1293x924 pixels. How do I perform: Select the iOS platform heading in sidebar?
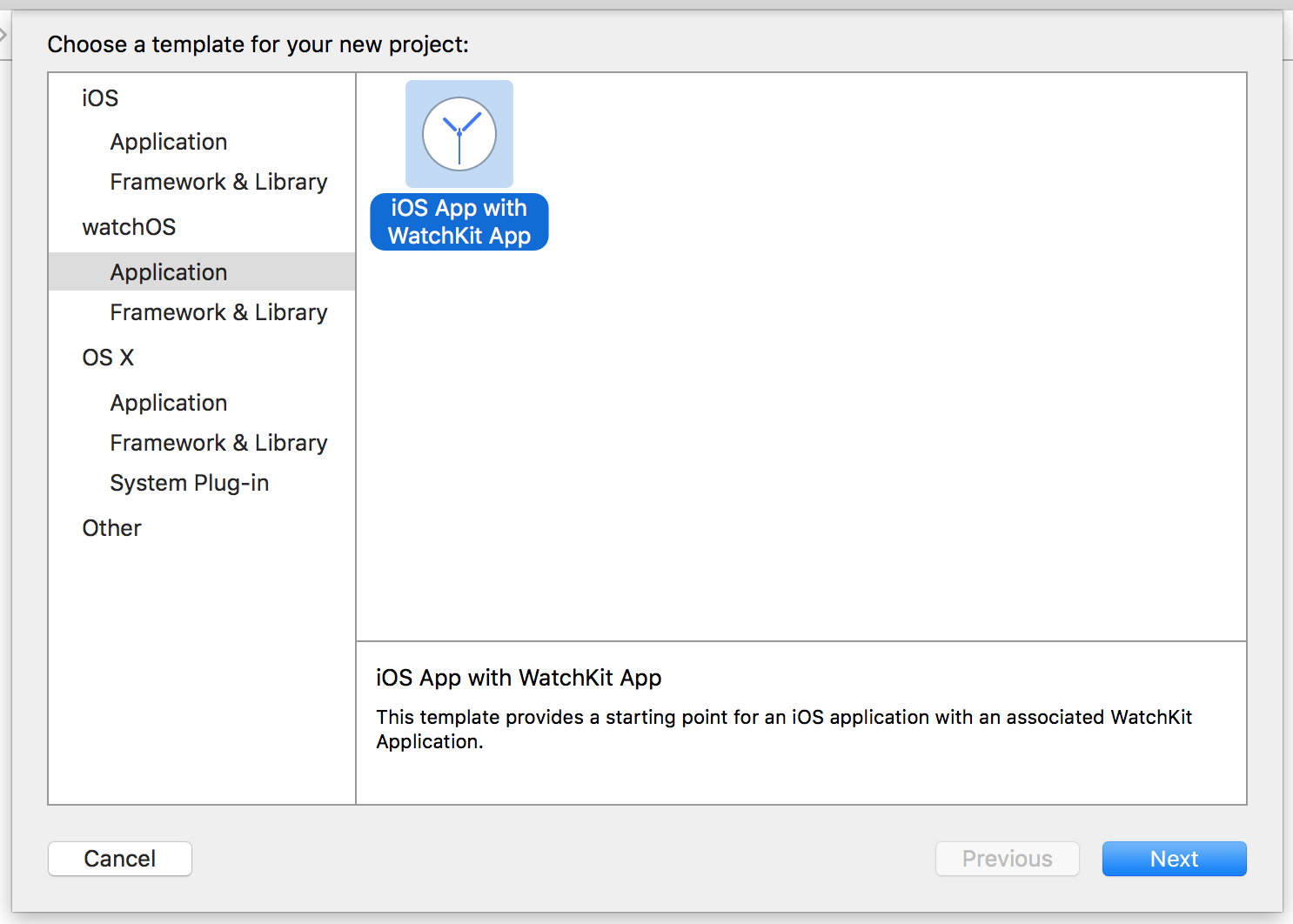(x=100, y=98)
